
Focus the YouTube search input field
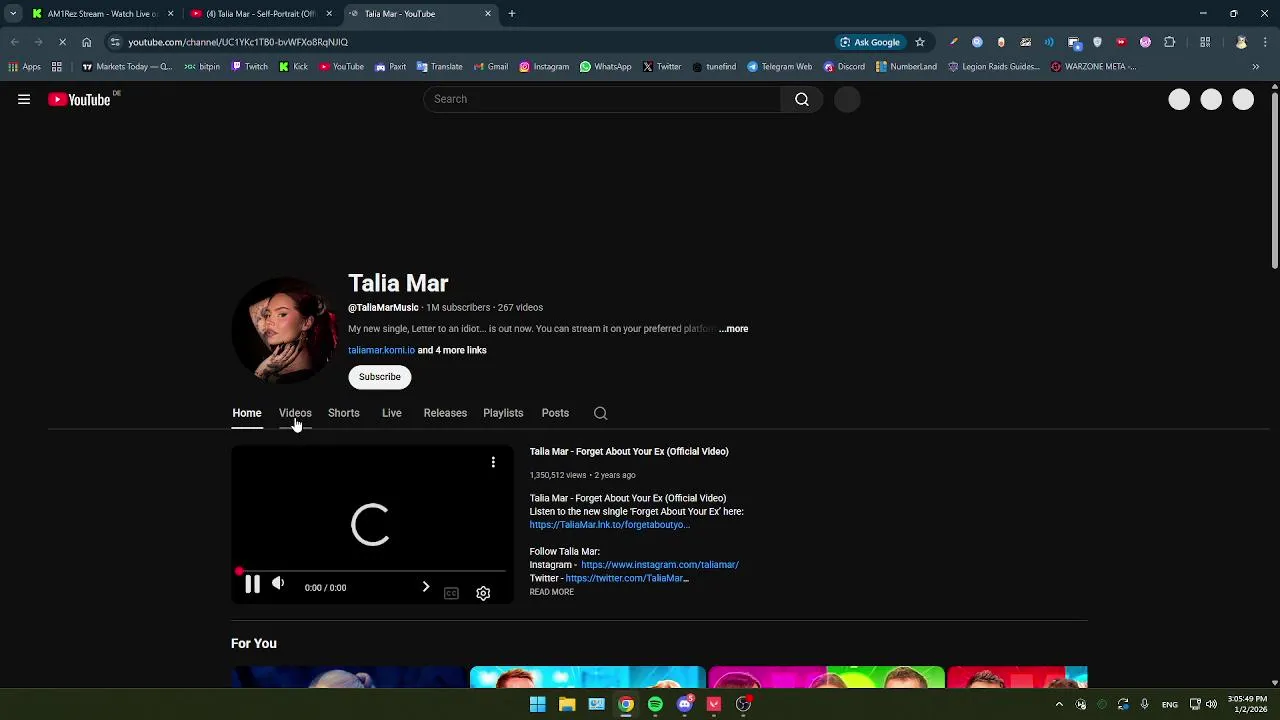tap(602, 99)
